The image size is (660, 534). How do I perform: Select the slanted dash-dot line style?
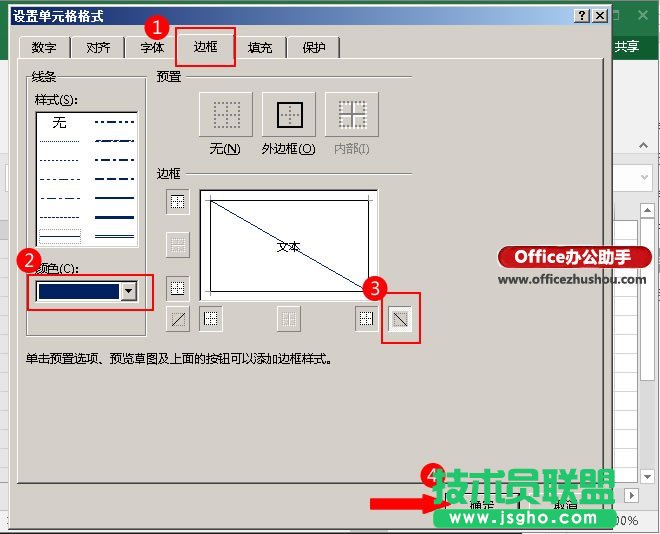(x=114, y=141)
